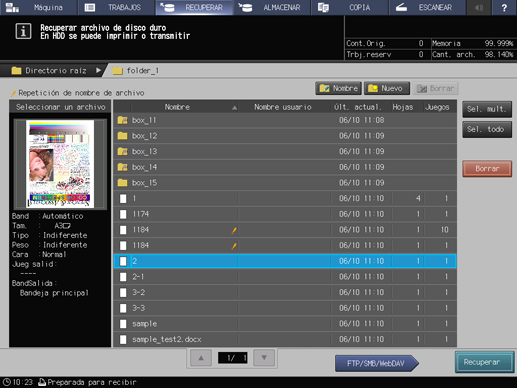Click Sel. todo to select all
The width and height of the screenshot is (517, 388).
click(x=487, y=129)
